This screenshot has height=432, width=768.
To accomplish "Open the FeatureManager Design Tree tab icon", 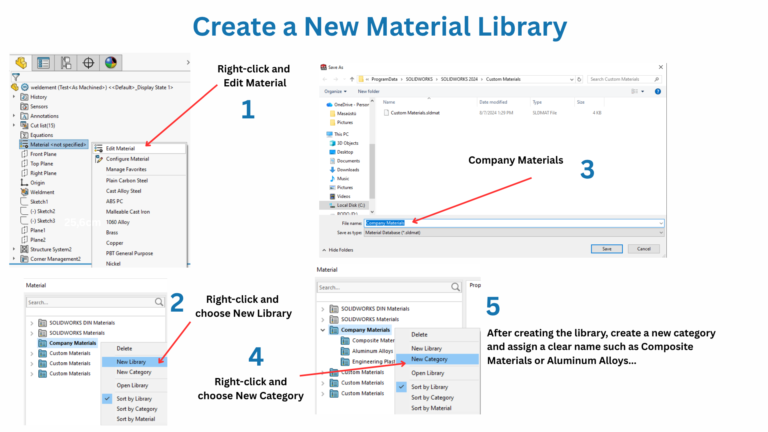I will tap(21, 63).
